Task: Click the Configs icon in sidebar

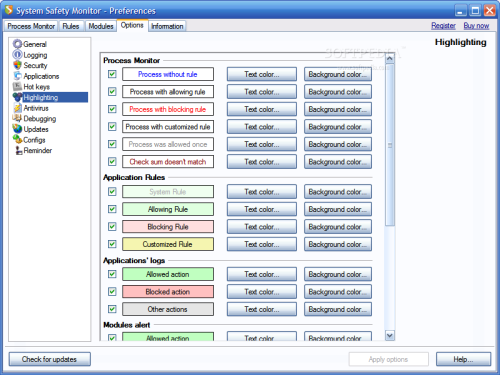Action: click(x=17, y=140)
